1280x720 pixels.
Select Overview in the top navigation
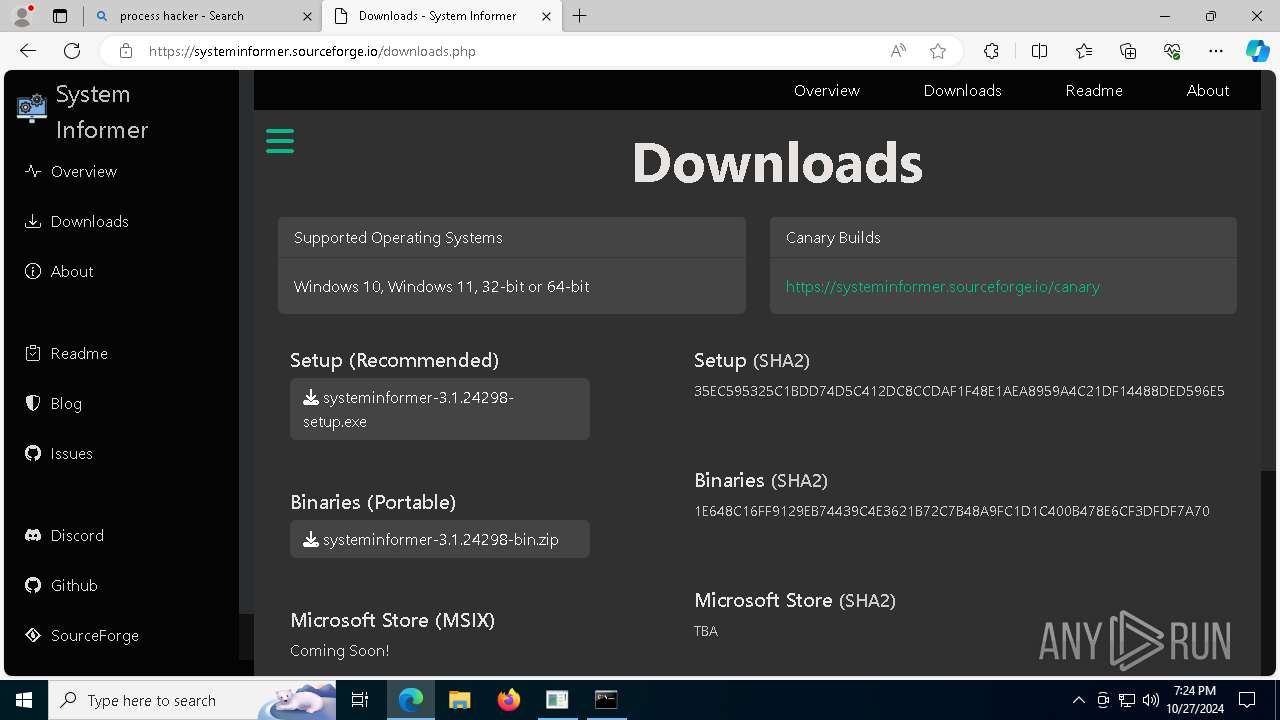827,90
